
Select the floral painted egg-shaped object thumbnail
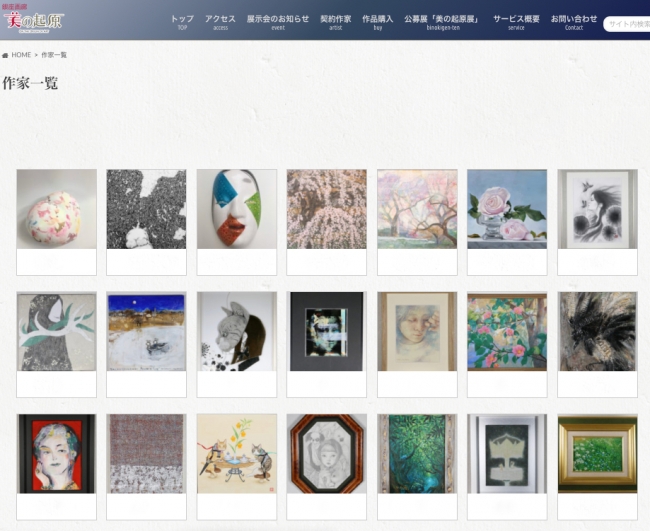point(56,209)
